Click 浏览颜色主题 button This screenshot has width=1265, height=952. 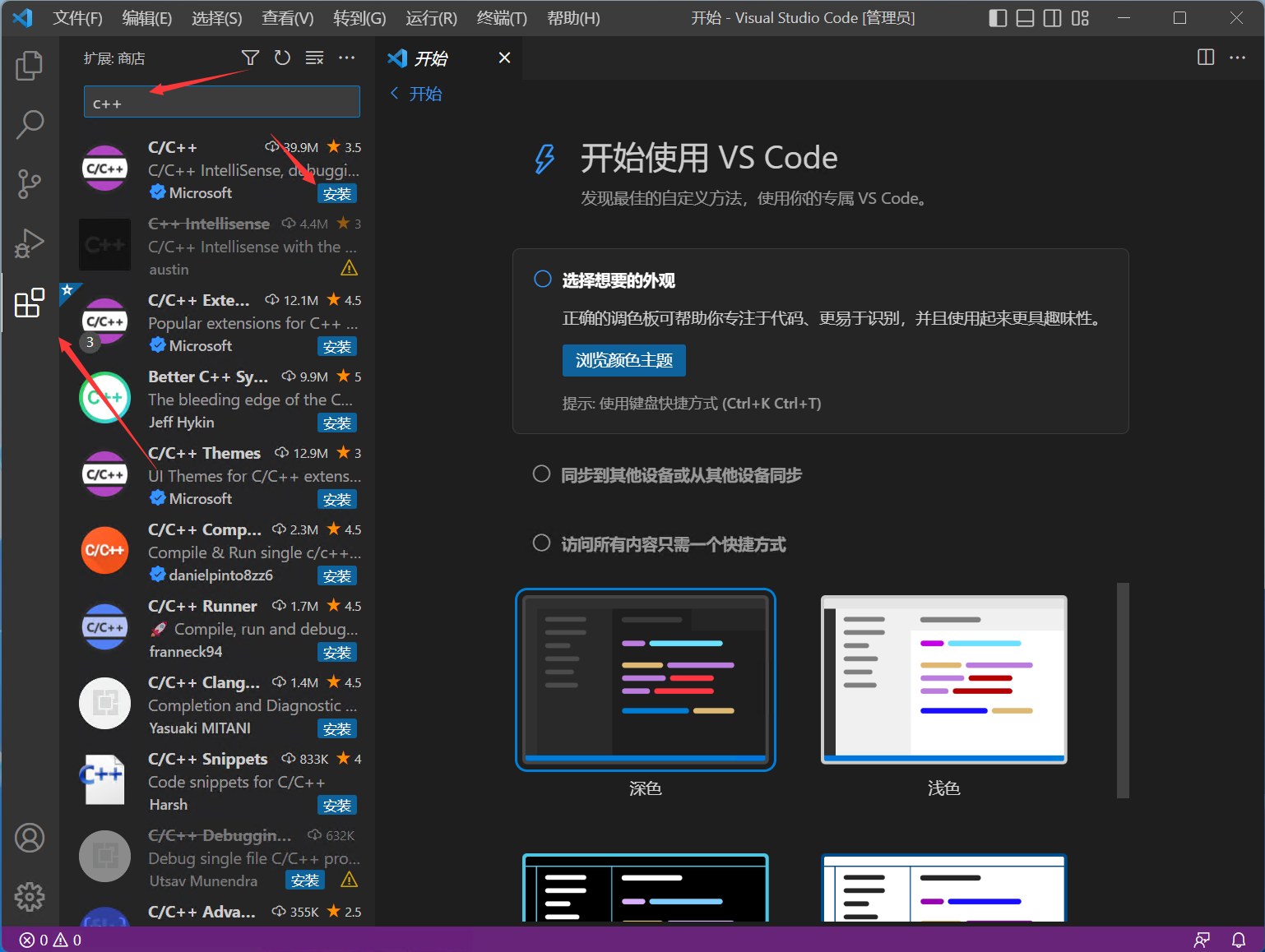(x=623, y=360)
